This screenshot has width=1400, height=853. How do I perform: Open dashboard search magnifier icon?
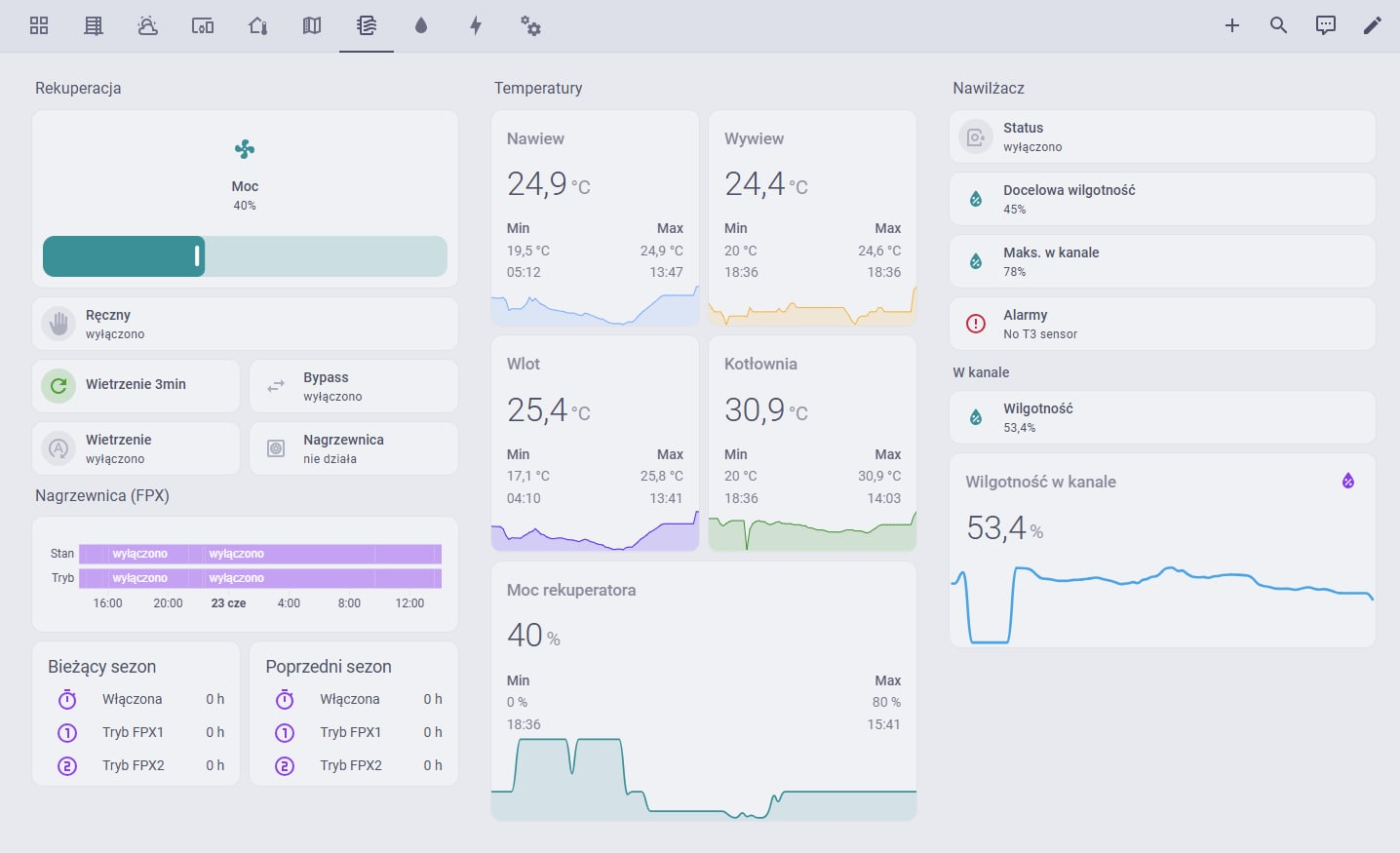click(x=1279, y=26)
